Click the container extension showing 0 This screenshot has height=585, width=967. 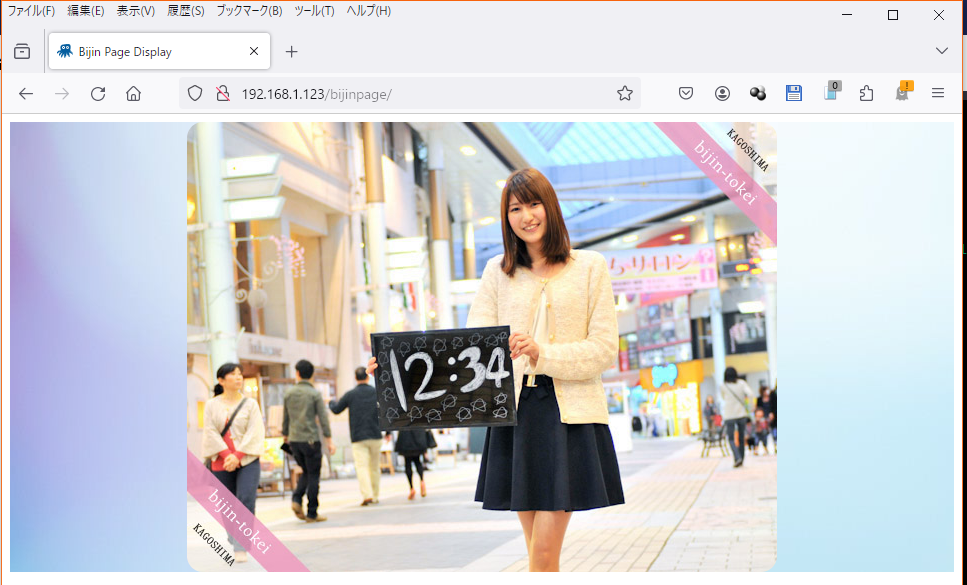830,93
